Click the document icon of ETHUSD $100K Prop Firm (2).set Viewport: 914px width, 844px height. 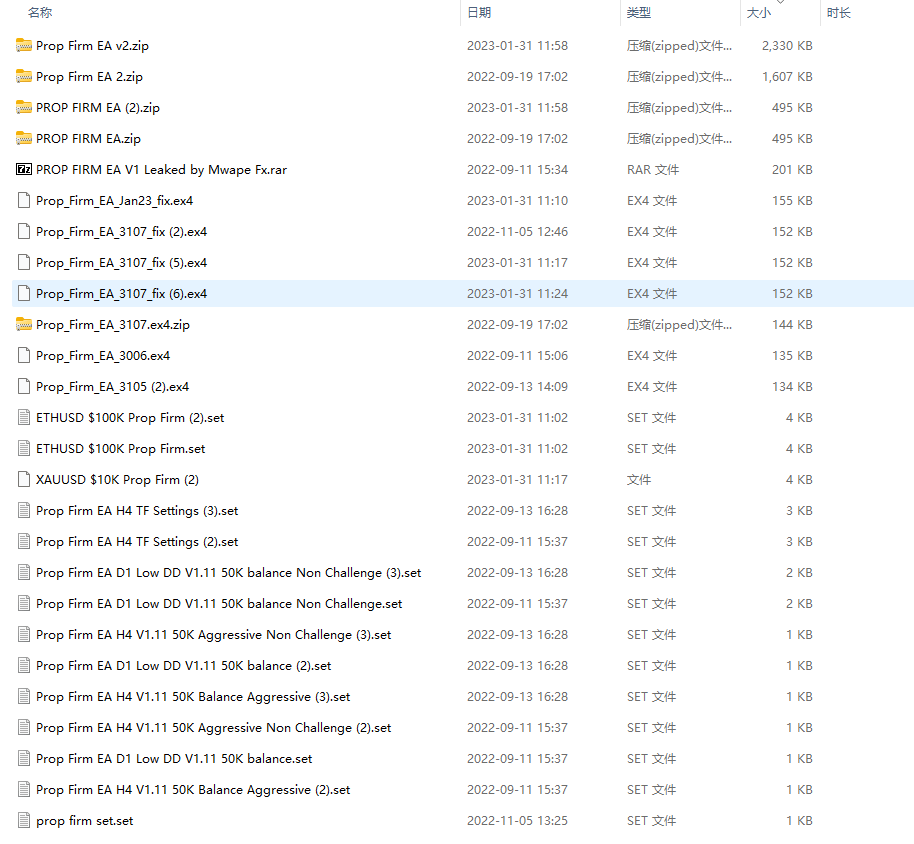point(24,417)
